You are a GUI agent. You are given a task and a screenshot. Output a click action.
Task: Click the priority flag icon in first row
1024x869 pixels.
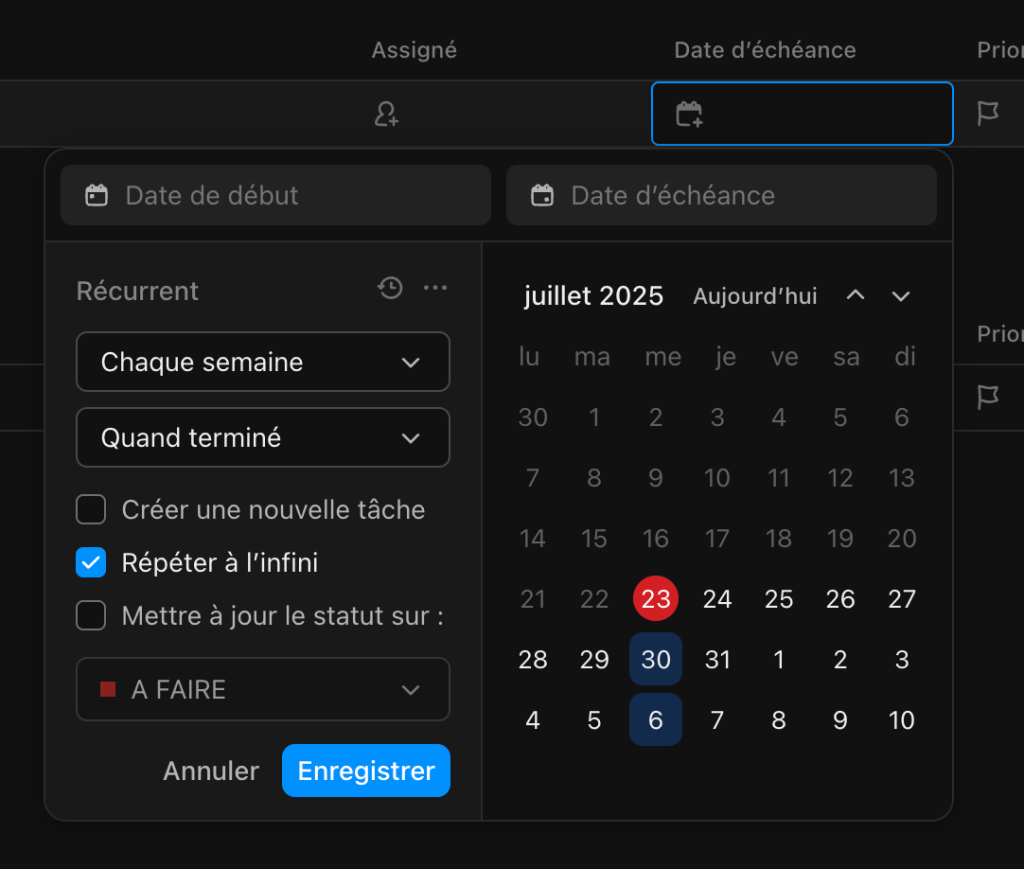click(988, 114)
